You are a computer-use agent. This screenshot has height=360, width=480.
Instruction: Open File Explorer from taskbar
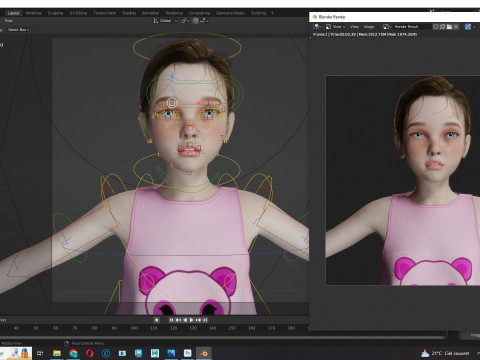pos(57,353)
